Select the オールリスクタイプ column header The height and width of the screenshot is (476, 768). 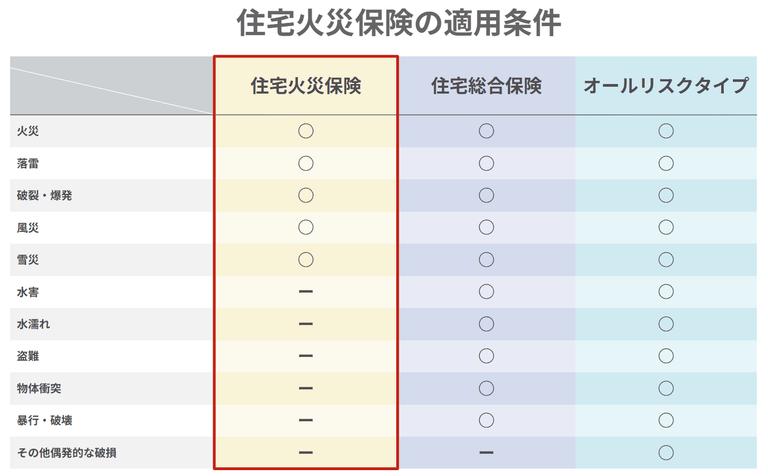click(x=666, y=86)
